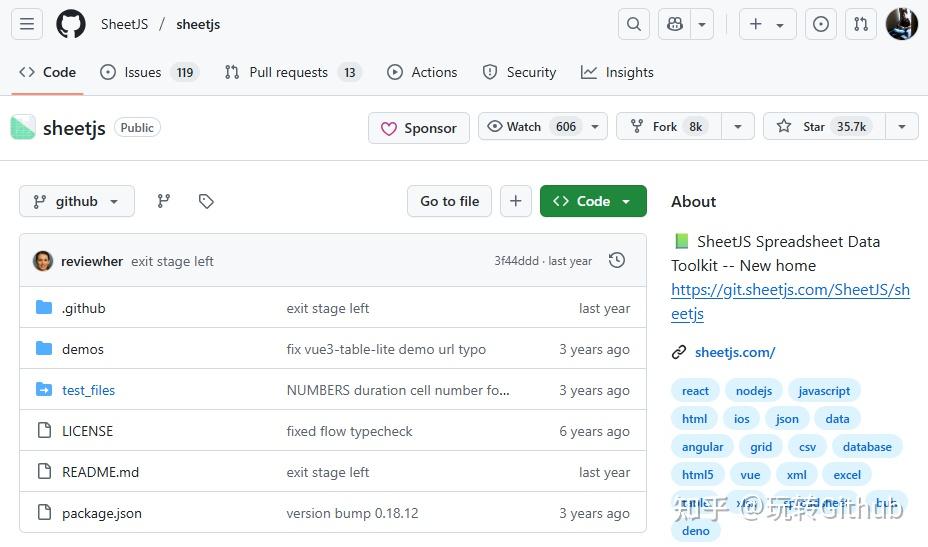Click the GitHub logo icon
This screenshot has height=547, width=928.
tap(71, 24)
